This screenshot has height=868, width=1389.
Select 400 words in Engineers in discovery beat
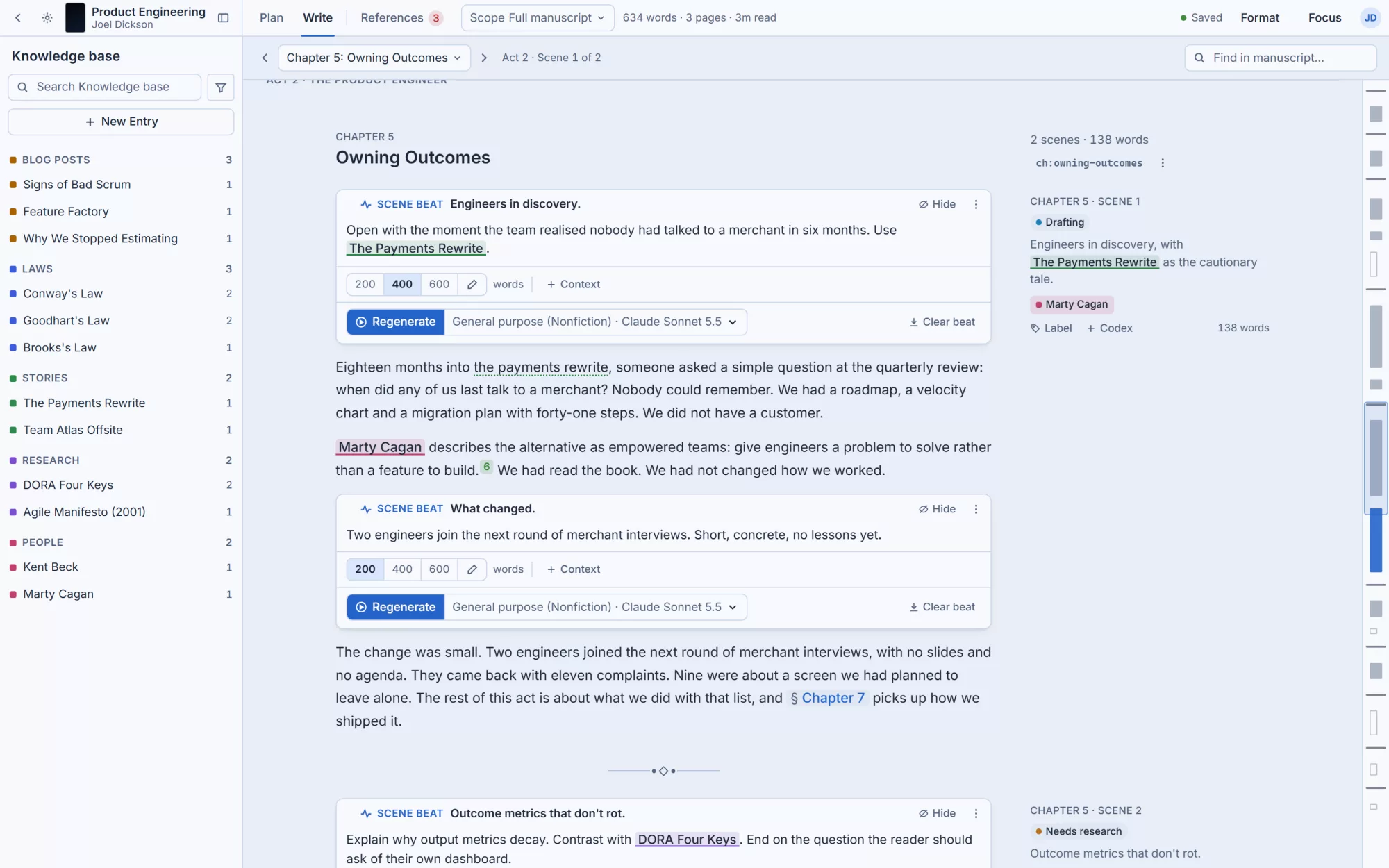(x=402, y=284)
